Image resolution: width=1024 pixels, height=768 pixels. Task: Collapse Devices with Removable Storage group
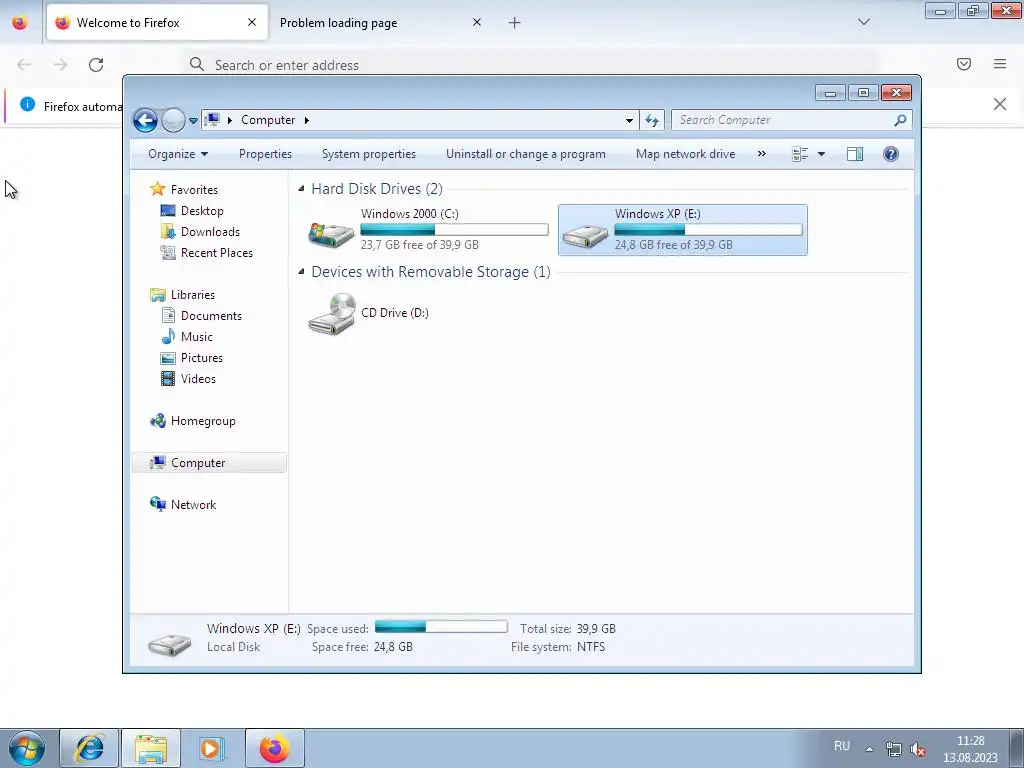pyautogui.click(x=301, y=272)
